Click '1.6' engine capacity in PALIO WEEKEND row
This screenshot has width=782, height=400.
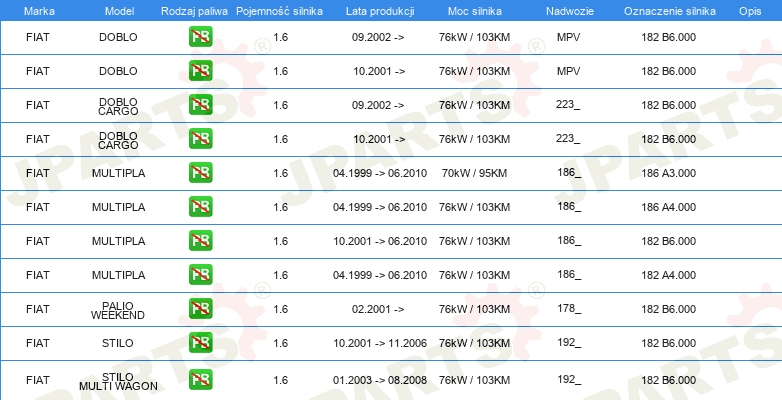point(281,309)
